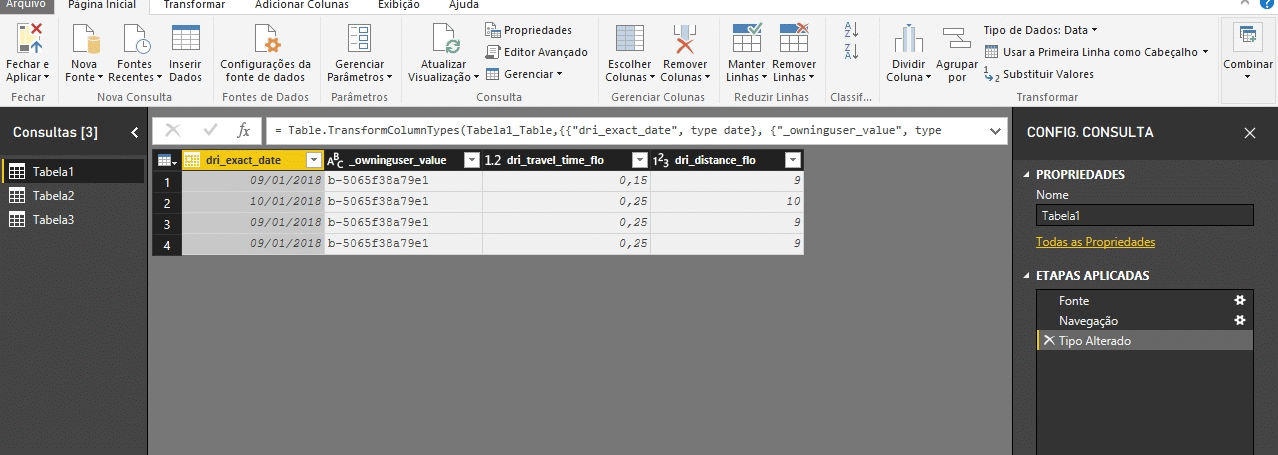Open filter dropdown on dri_distance_flo column

[x=793, y=160]
